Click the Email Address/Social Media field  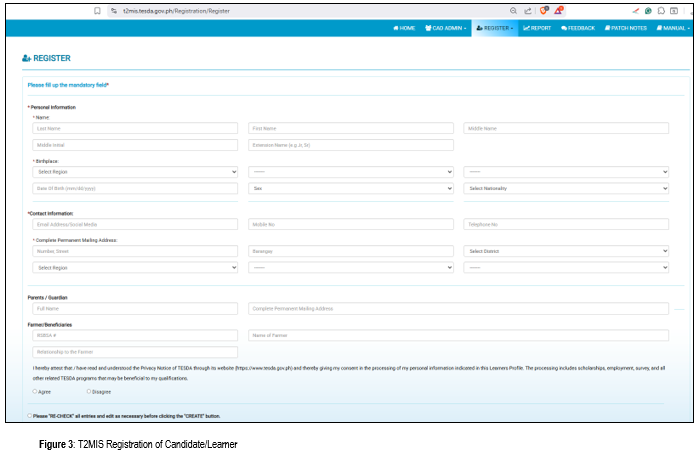135,224
